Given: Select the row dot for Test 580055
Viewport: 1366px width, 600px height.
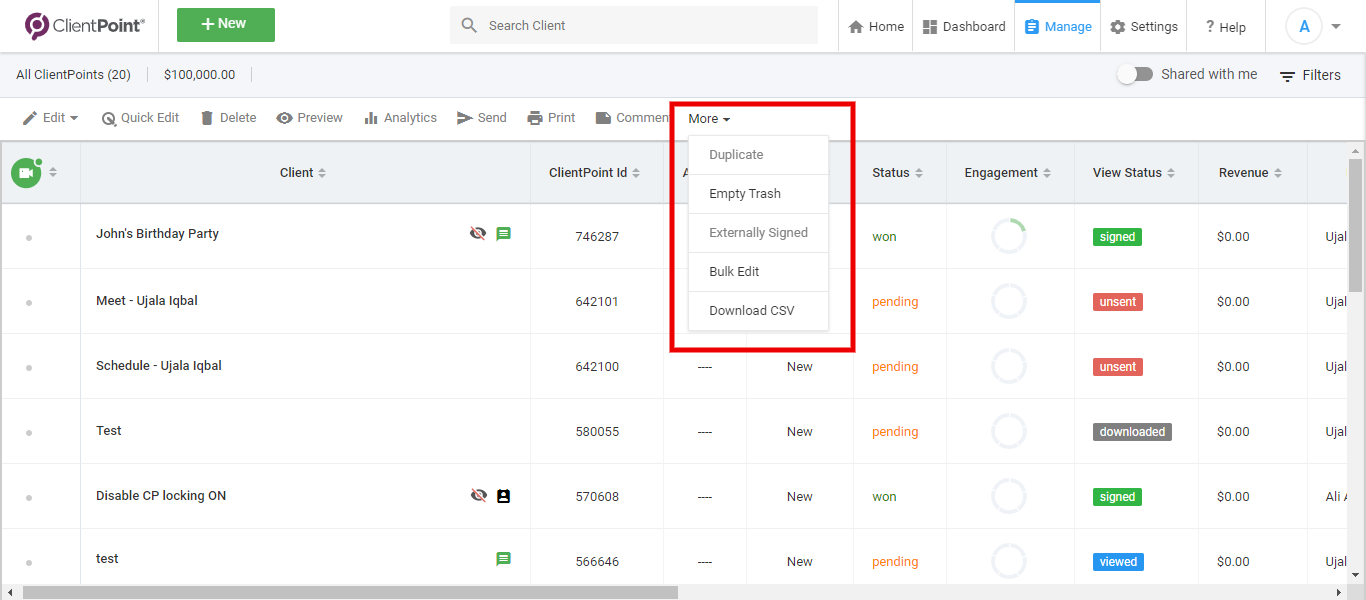Looking at the screenshot, I should (x=29, y=433).
